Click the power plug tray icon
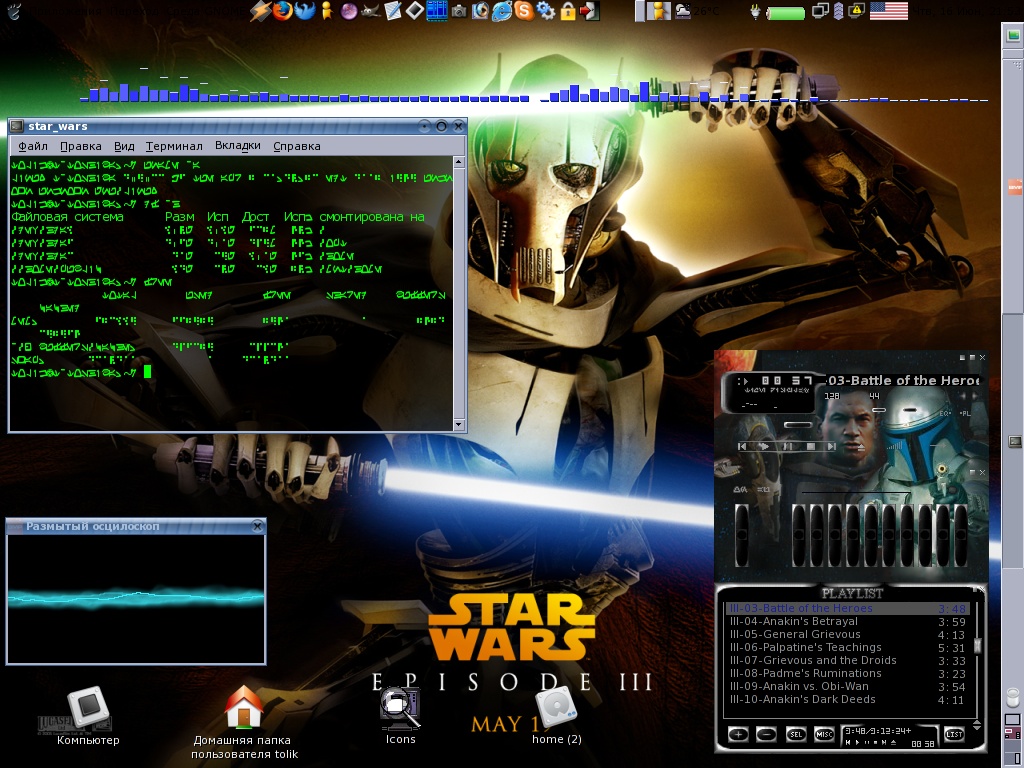1024x768 pixels. pyautogui.click(x=756, y=11)
